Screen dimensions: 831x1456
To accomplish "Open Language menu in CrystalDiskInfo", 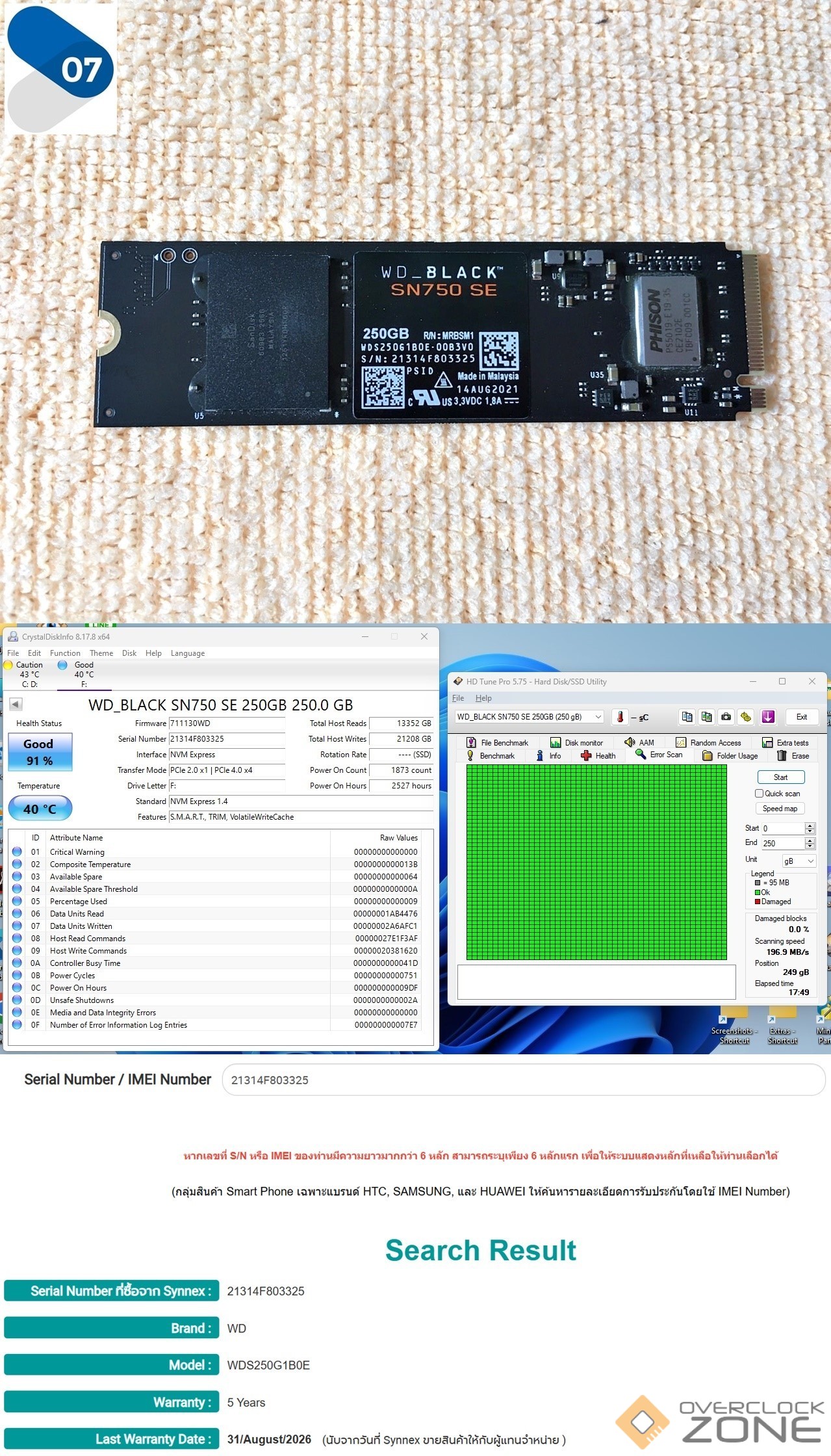I will [188, 653].
